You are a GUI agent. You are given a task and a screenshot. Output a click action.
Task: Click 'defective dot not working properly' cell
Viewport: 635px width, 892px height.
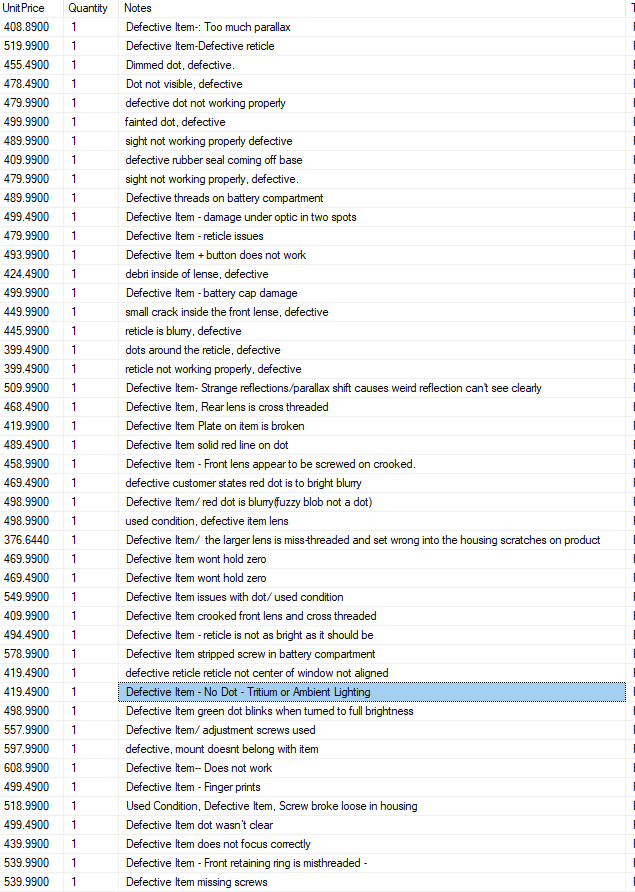coord(372,103)
